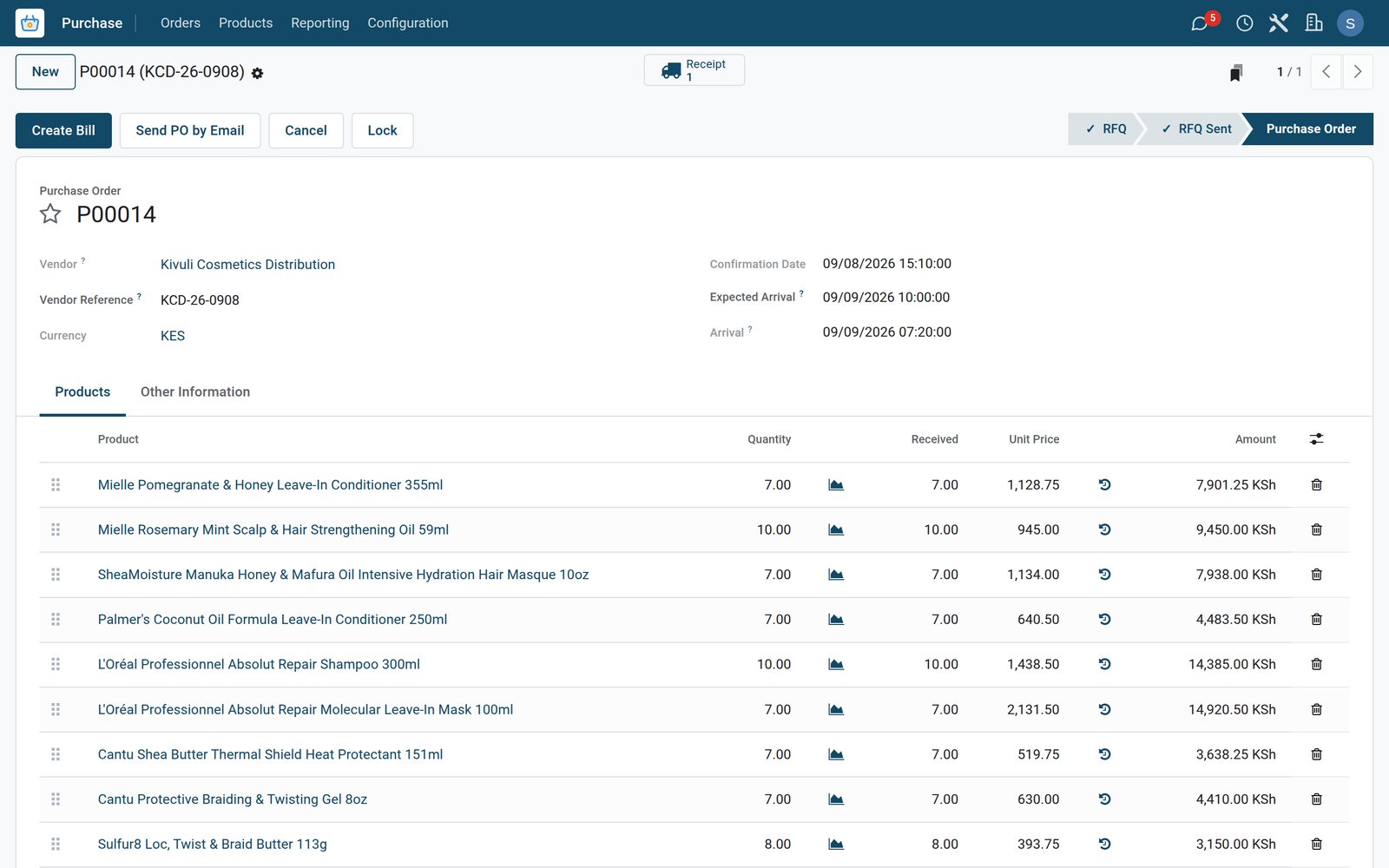Open forecast chart for L'Oréal Absolut Repair Shampoo
Screen dimensions: 1389x868
tap(836, 664)
